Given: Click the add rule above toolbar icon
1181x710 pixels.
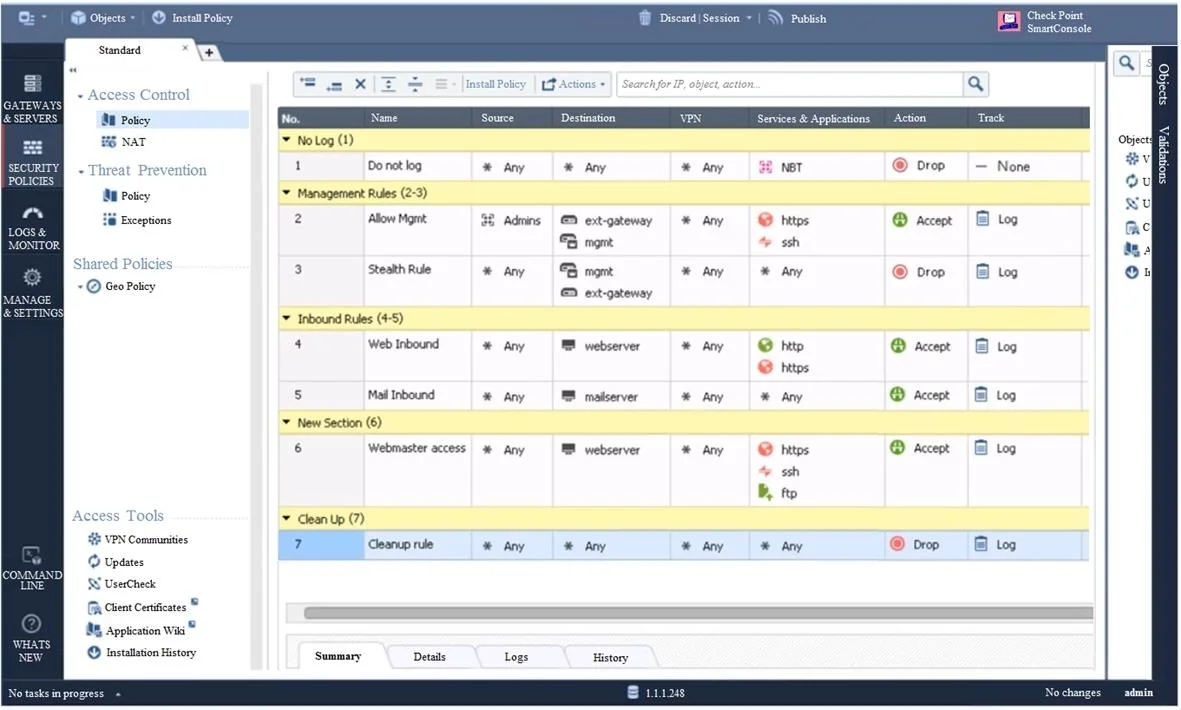Looking at the screenshot, I should click(x=308, y=84).
